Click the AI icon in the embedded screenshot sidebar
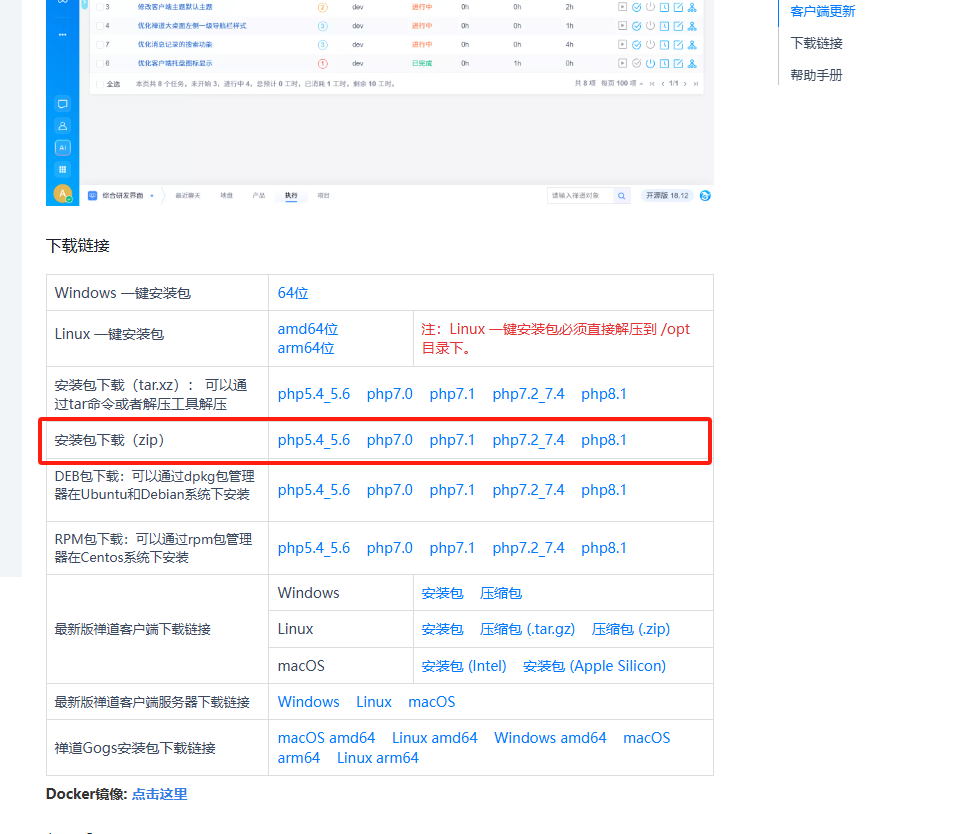Screen dimensions: 956x834 tap(63, 148)
